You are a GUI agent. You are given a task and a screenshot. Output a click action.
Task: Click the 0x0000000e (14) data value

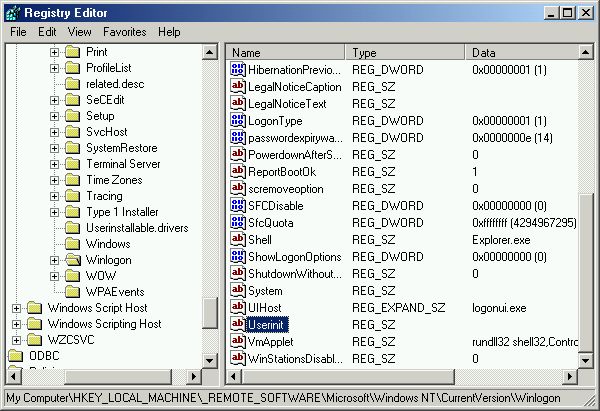512,138
